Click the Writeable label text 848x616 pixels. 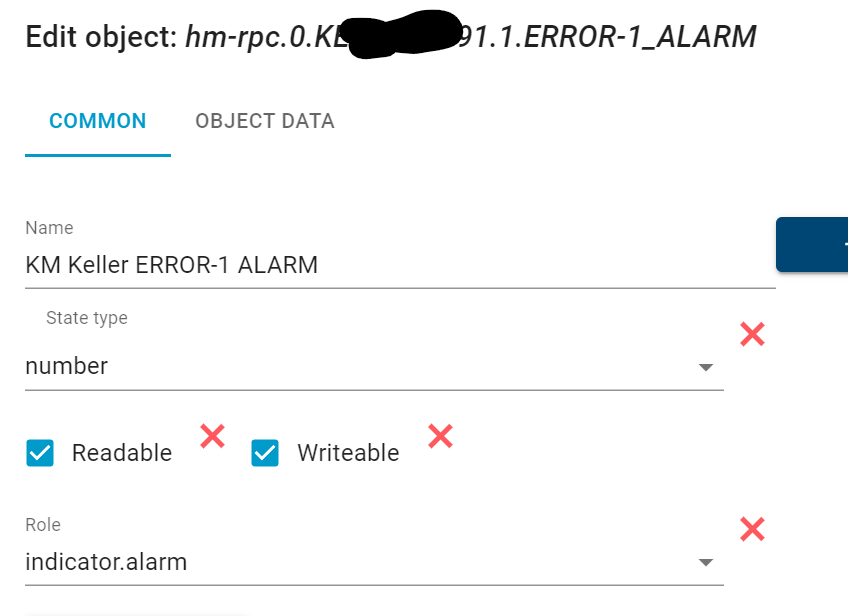(x=348, y=453)
